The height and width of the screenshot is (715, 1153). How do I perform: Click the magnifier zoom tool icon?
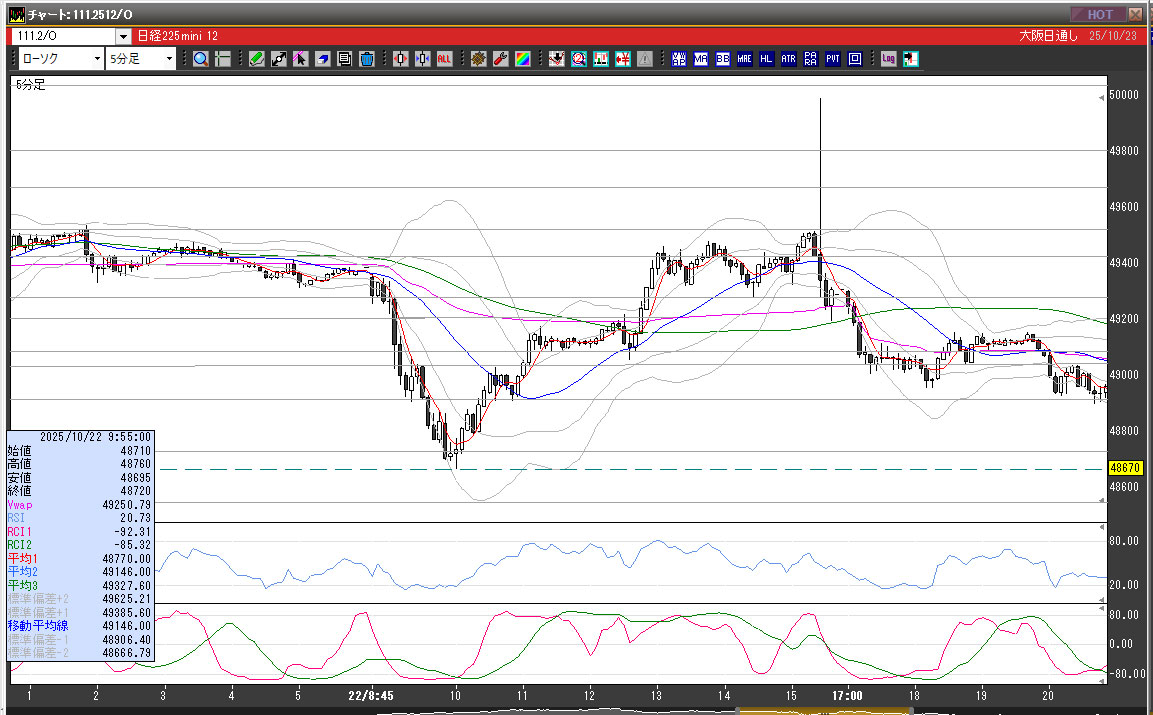201,59
